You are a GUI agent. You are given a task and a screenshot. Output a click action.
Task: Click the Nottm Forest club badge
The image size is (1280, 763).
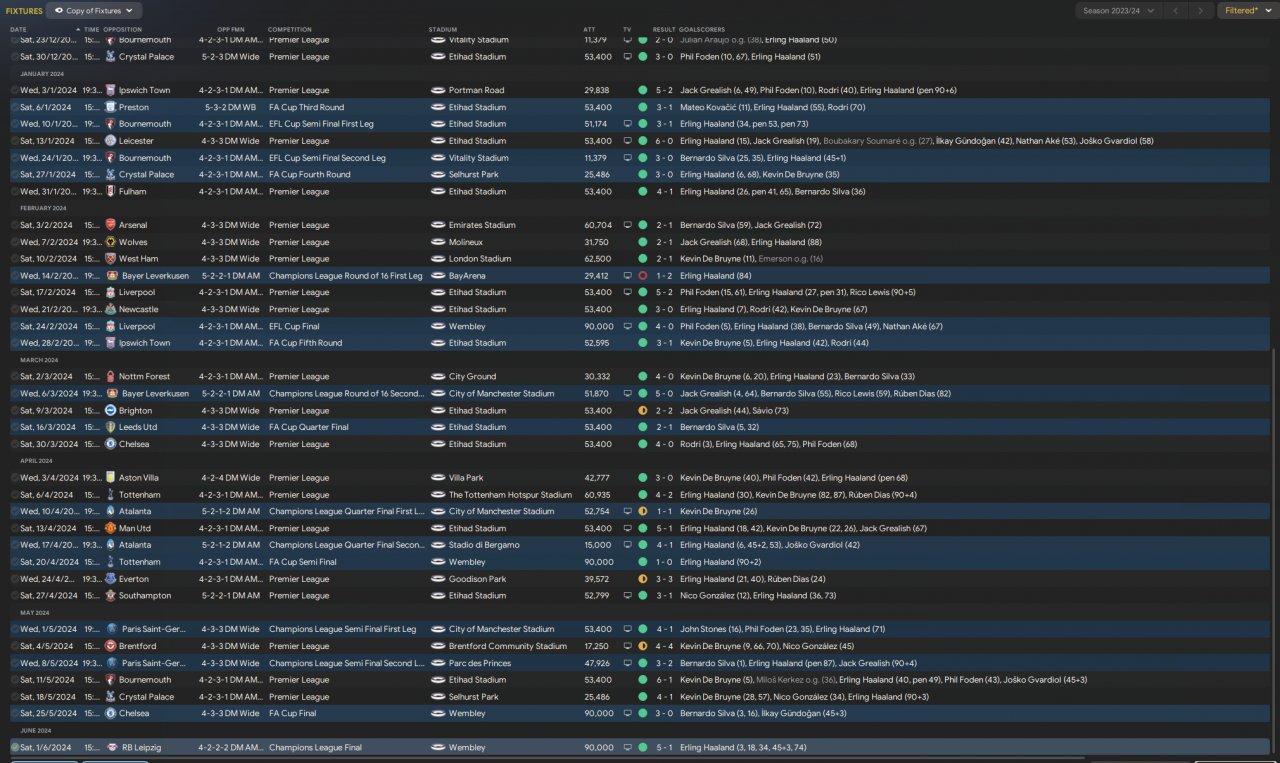click(110, 377)
